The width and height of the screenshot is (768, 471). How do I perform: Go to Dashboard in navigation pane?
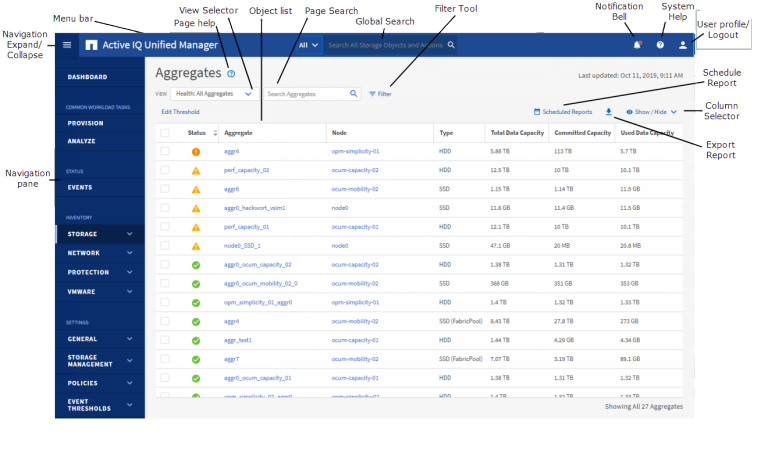point(87,77)
